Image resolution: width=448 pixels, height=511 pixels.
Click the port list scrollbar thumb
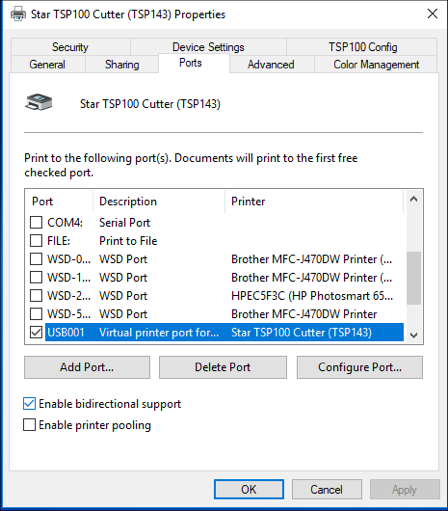click(x=414, y=278)
